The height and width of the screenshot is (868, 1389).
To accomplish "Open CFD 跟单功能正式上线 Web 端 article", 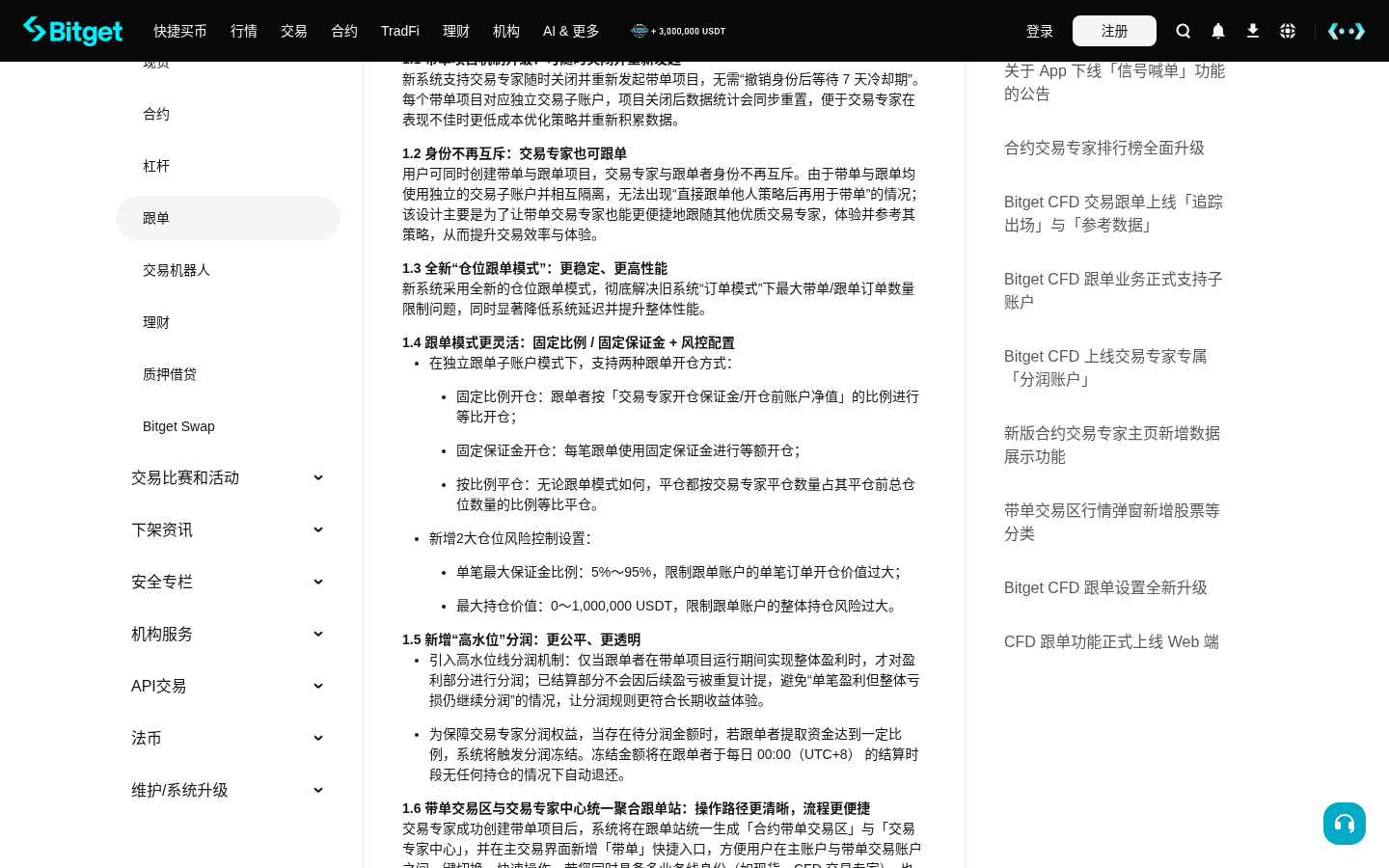I will (1111, 641).
